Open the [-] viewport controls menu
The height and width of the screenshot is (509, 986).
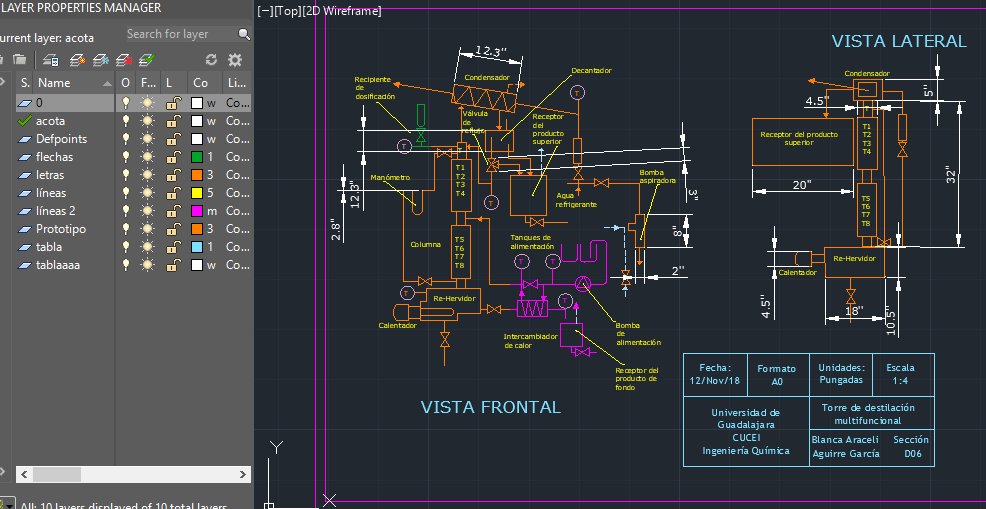click(265, 11)
